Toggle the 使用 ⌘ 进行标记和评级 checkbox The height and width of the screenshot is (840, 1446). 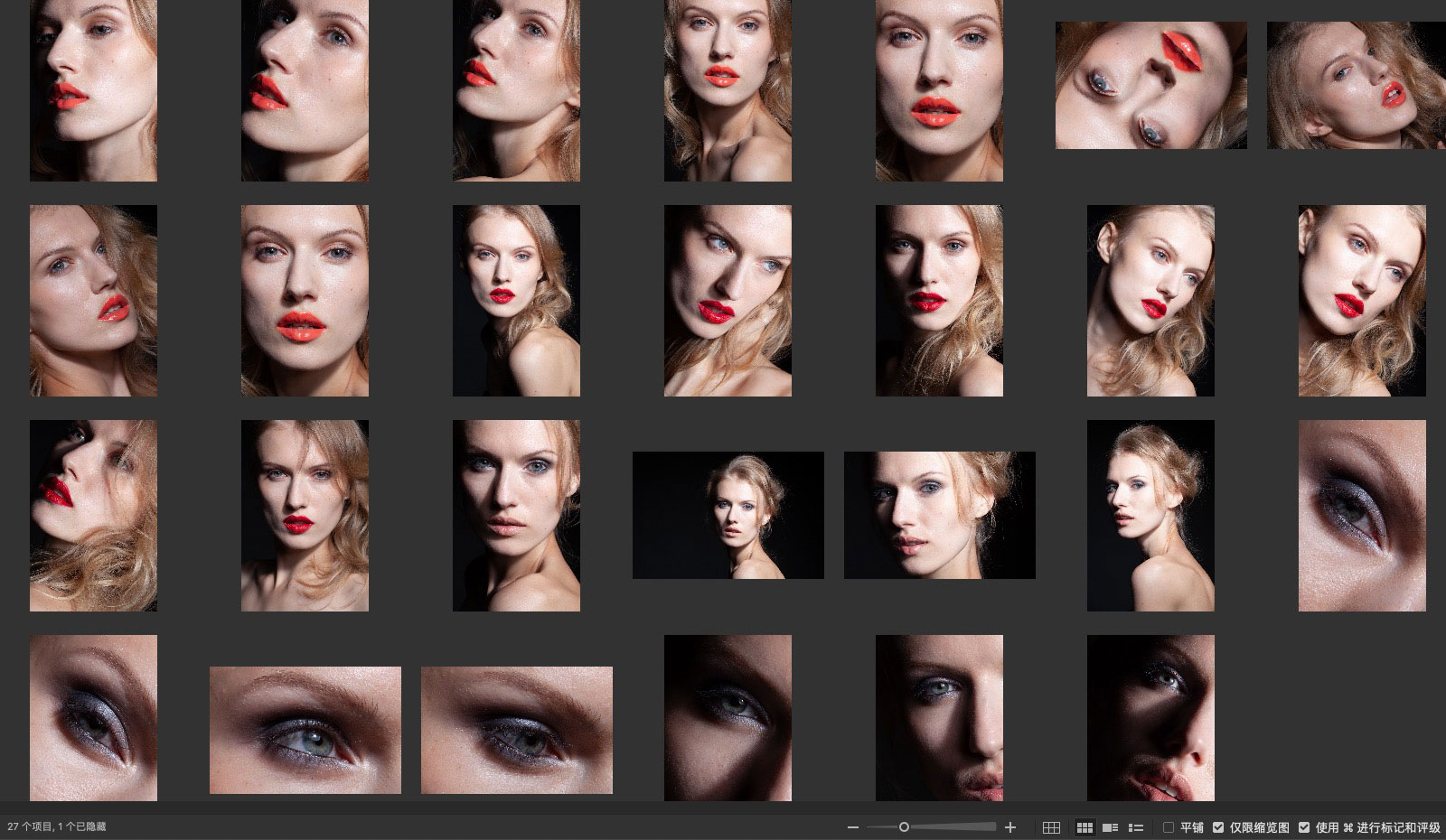point(1303,827)
